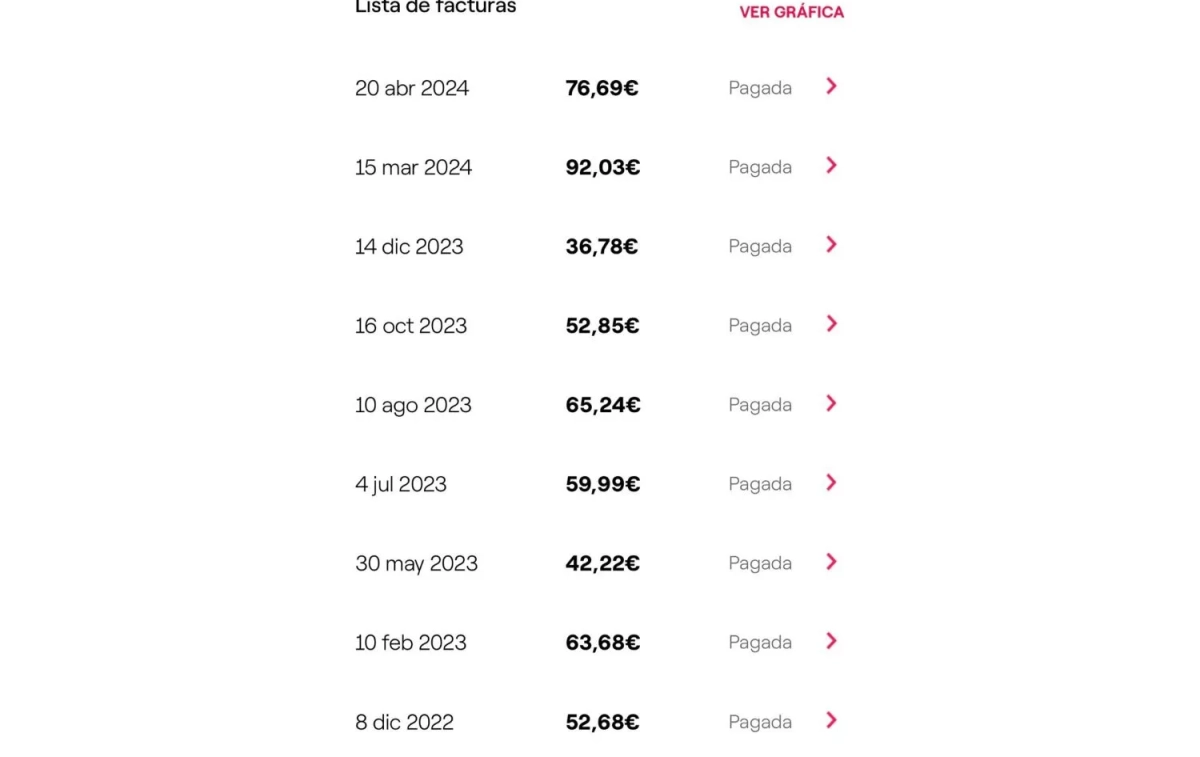
Task: Click the 52,68€ amount from dic 2022
Action: click(x=602, y=722)
